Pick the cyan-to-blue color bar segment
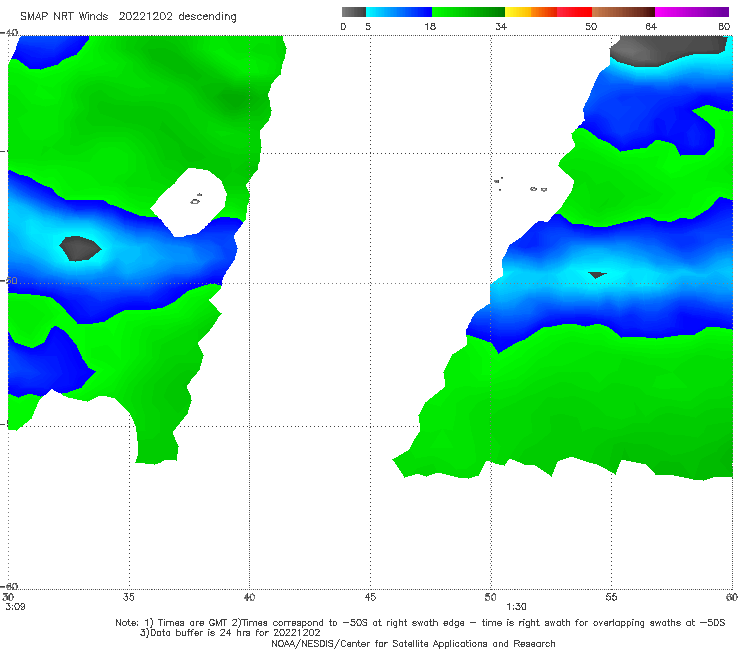 pyautogui.click(x=399, y=12)
